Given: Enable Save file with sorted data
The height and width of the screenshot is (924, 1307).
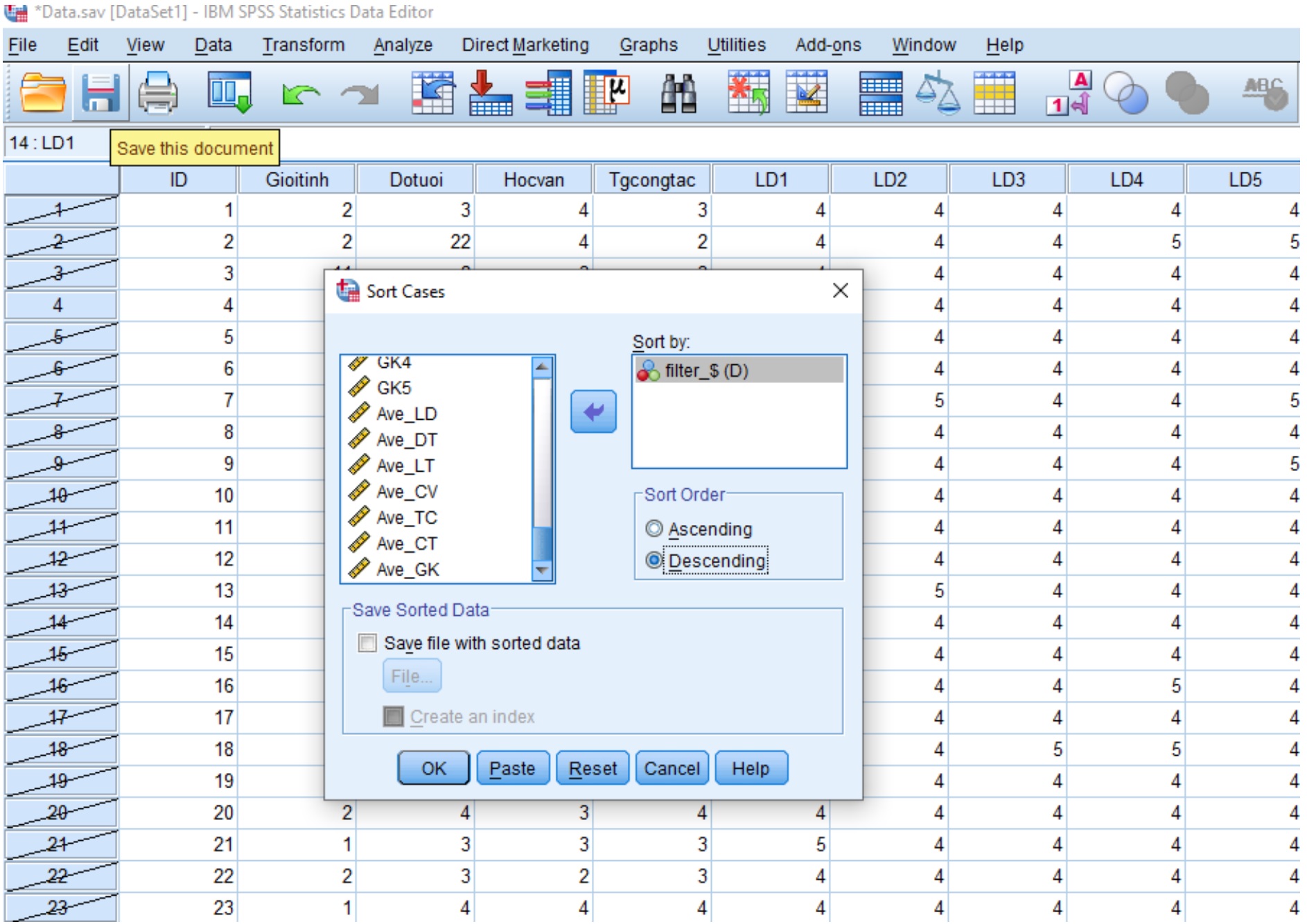Looking at the screenshot, I should click(x=367, y=643).
